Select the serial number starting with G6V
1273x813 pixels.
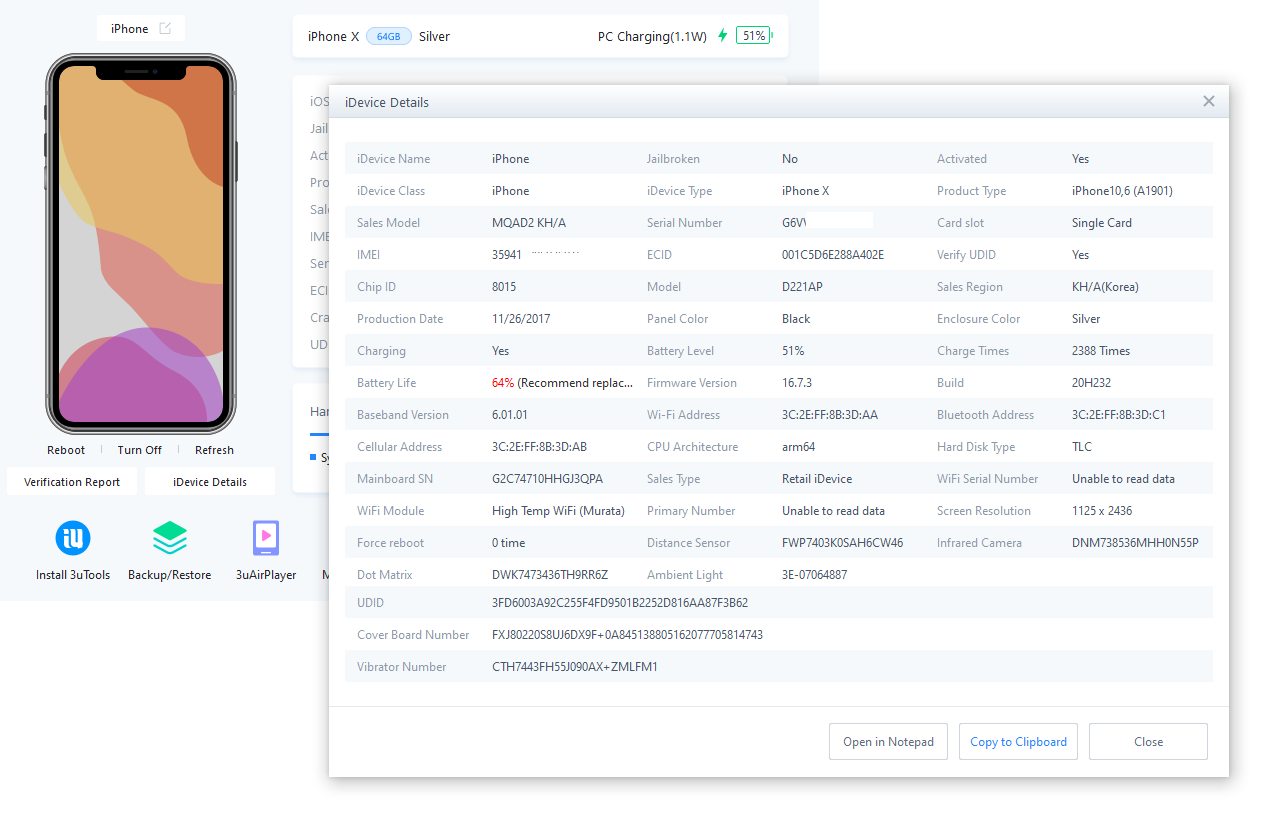794,223
